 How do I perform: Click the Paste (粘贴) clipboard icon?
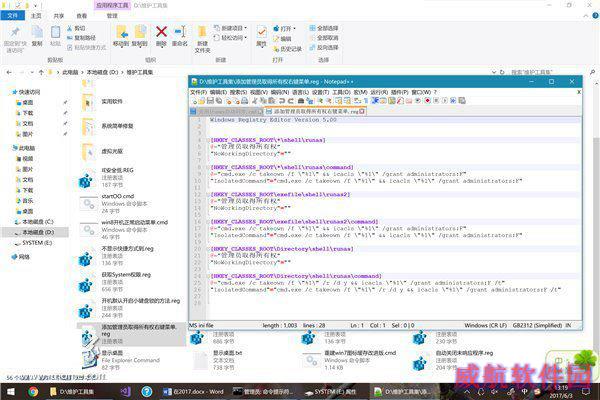(55, 32)
